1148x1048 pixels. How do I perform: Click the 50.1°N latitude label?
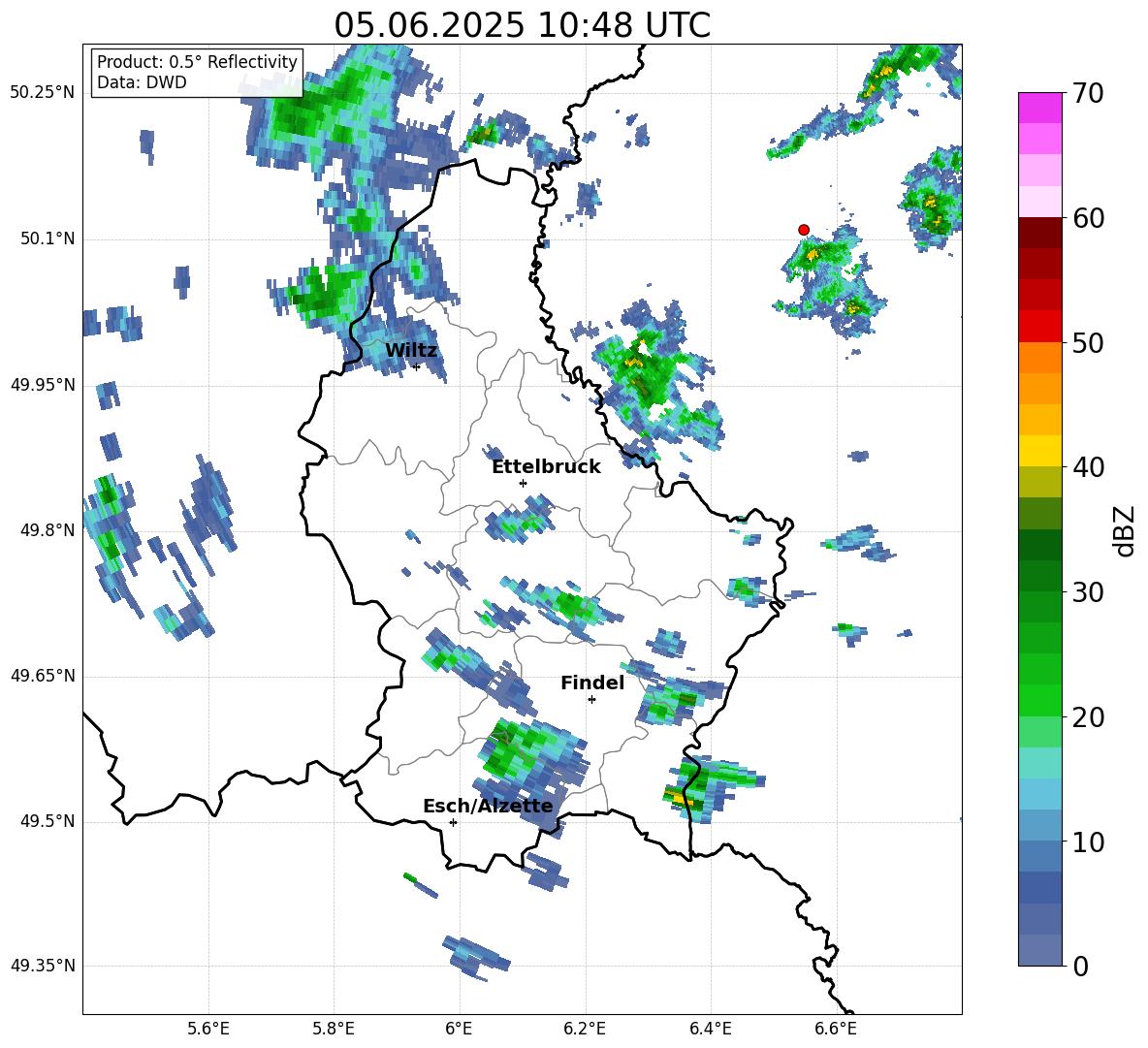click(x=48, y=238)
